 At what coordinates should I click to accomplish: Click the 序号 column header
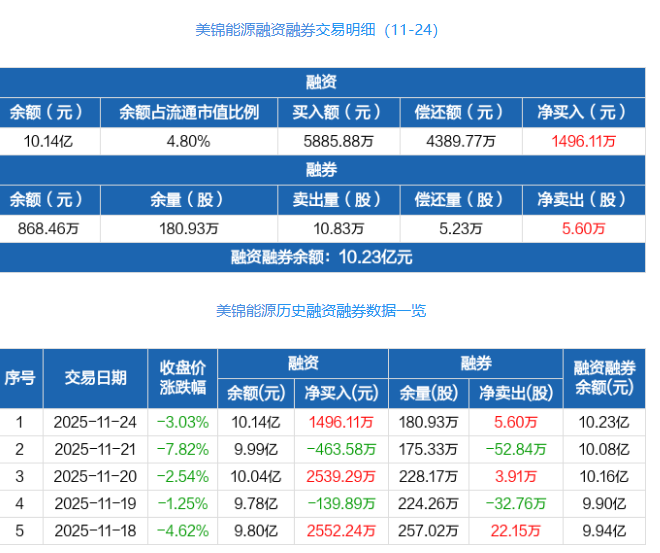pos(20,378)
